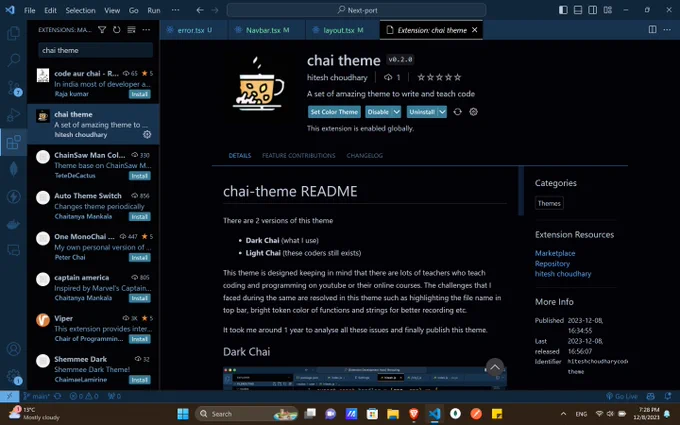680x425 pixels.
Task: Open the Run menu
Action: (154, 10)
